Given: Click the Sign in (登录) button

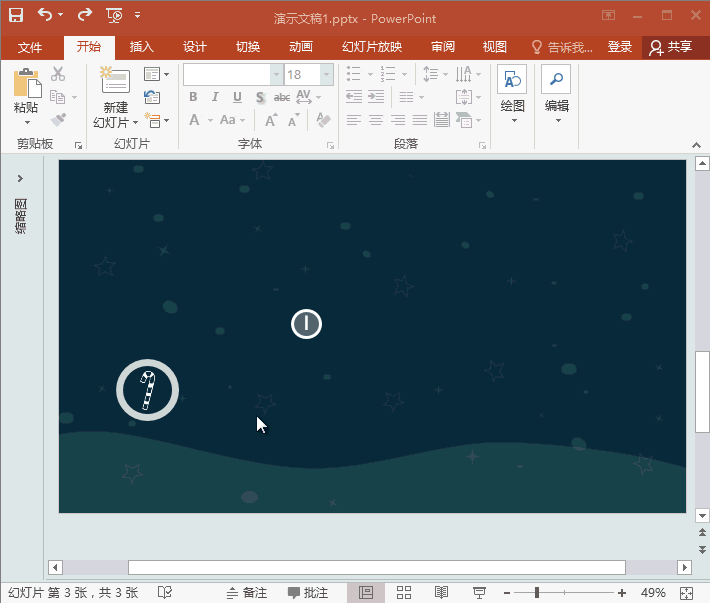Looking at the screenshot, I should click(x=620, y=47).
